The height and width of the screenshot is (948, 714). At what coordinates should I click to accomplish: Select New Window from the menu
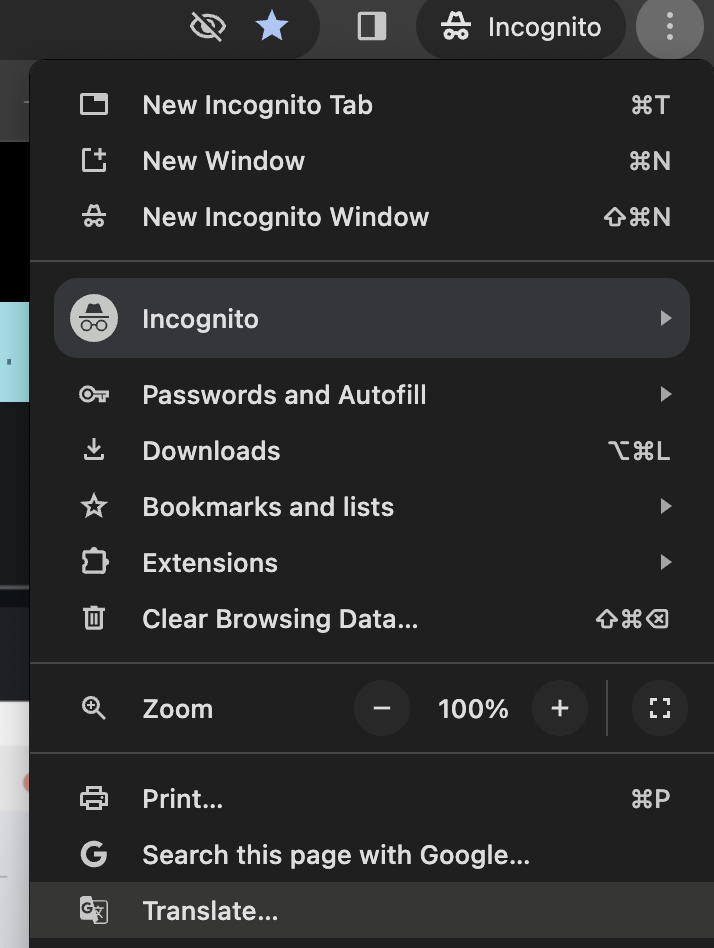pos(223,161)
